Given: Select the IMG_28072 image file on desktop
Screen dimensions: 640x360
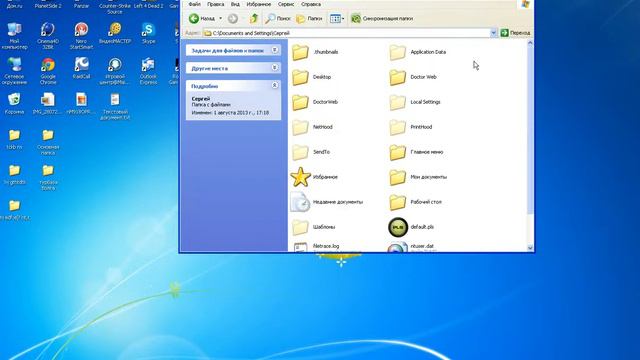Looking at the screenshot, I should click(x=48, y=104).
